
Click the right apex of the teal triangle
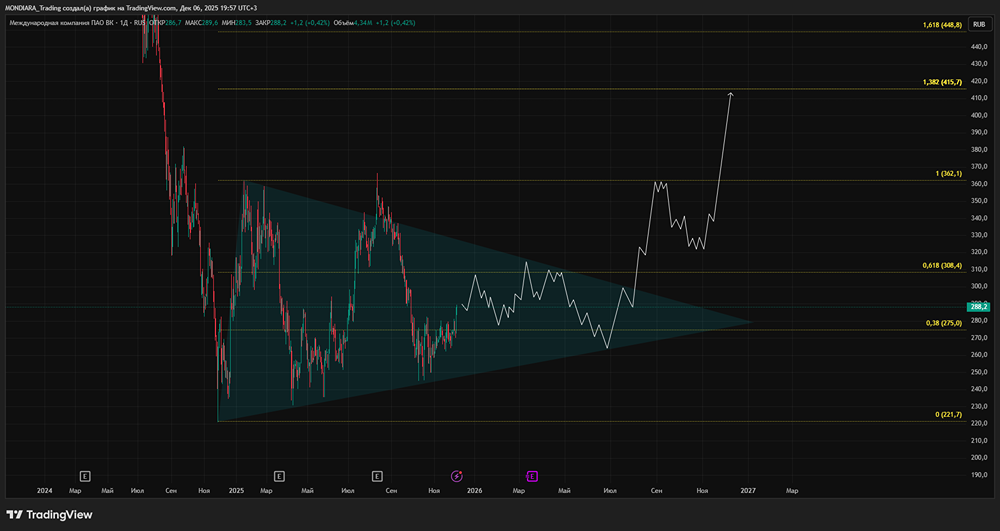pyautogui.click(x=752, y=322)
